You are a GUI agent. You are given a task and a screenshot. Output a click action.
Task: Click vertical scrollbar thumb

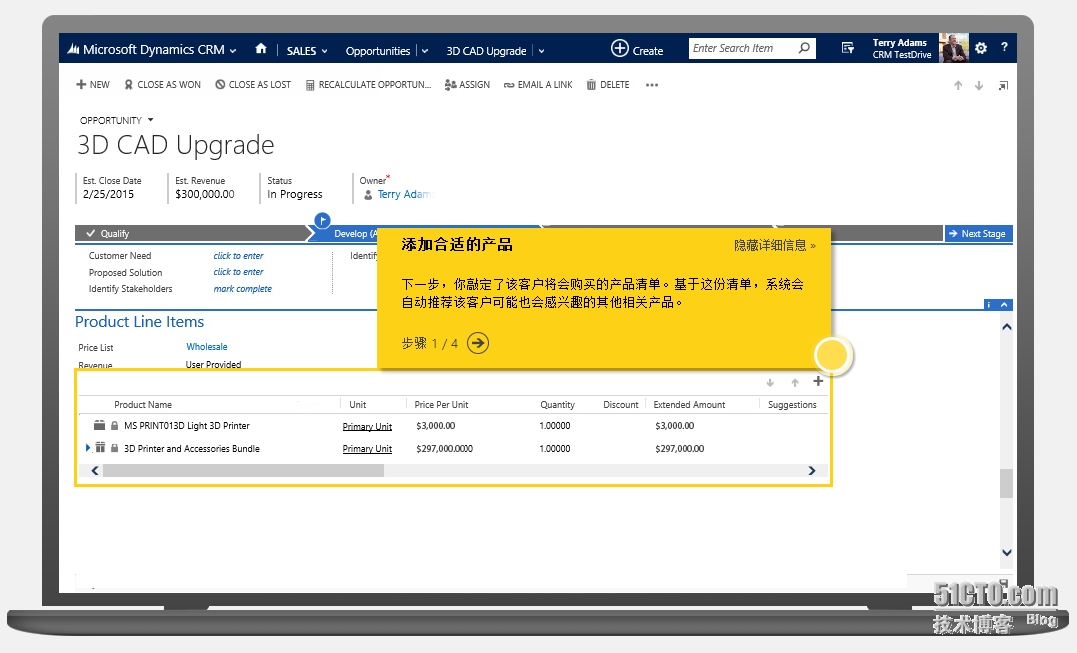[1006, 483]
